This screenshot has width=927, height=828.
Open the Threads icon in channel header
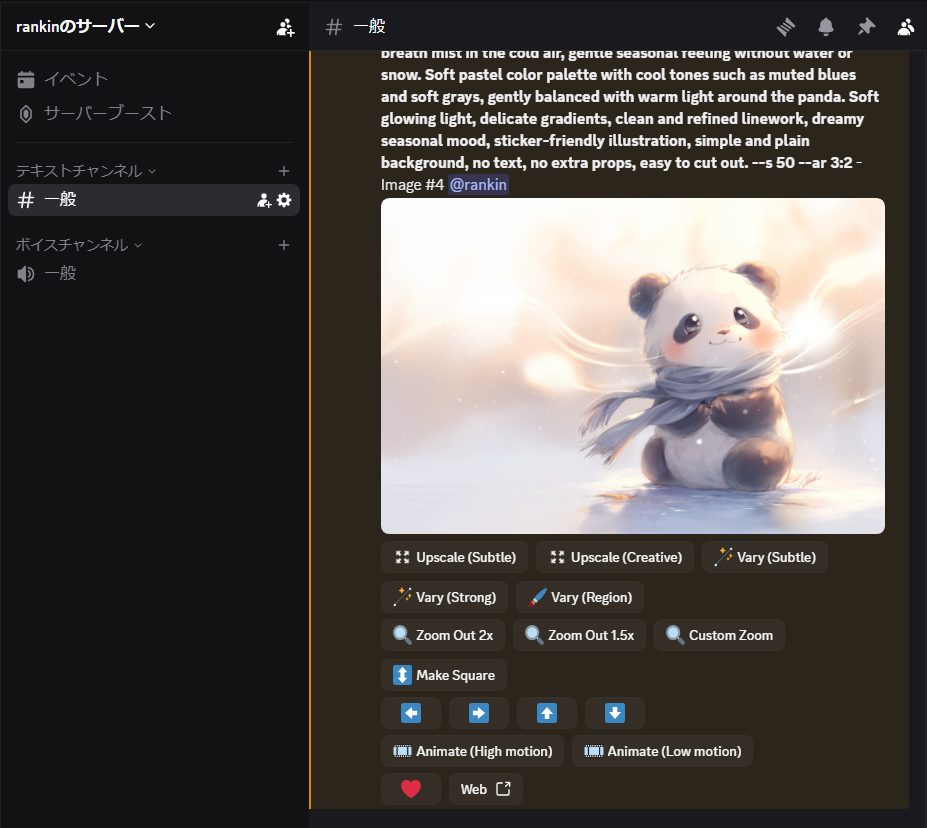(x=788, y=27)
